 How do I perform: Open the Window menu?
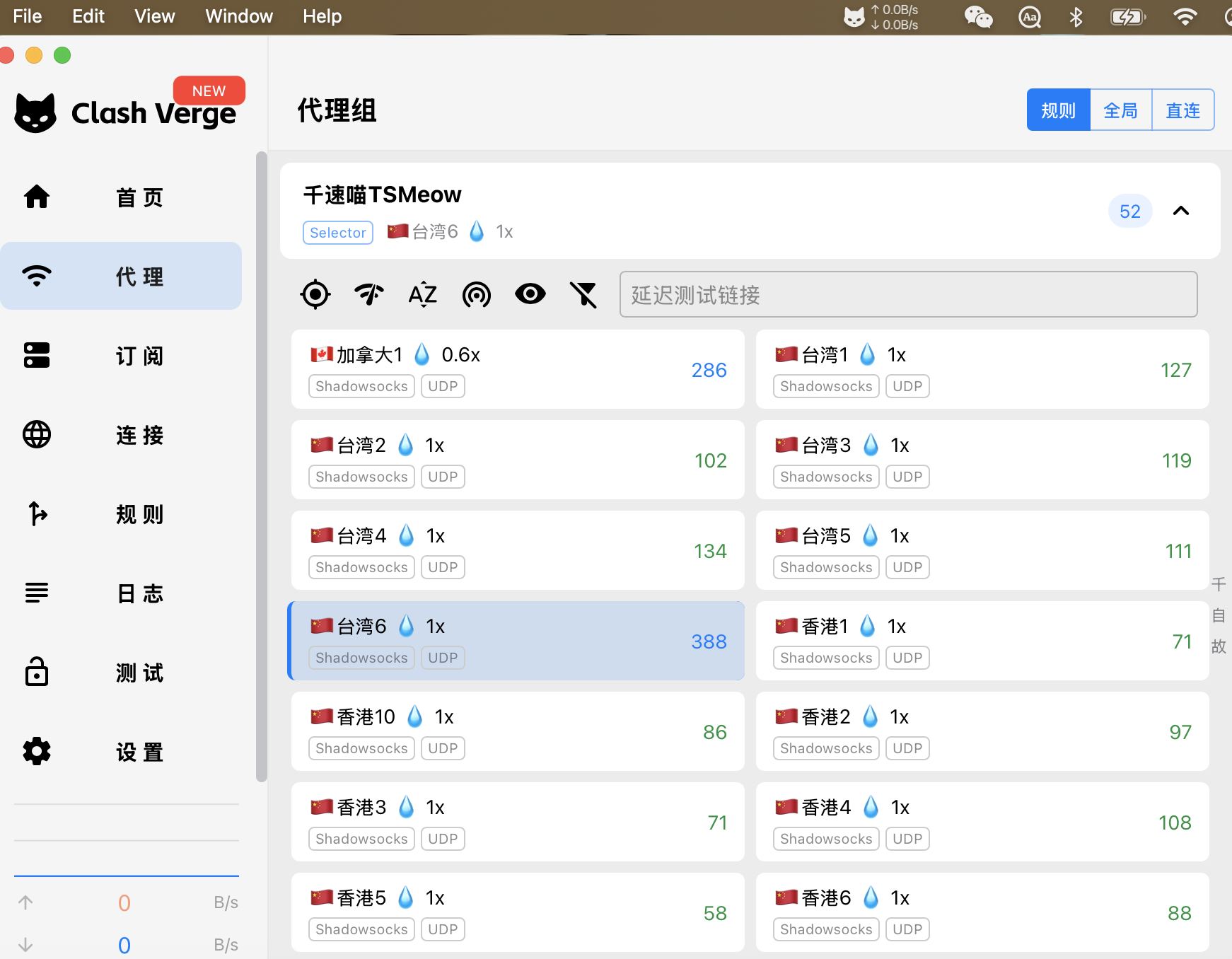click(238, 16)
